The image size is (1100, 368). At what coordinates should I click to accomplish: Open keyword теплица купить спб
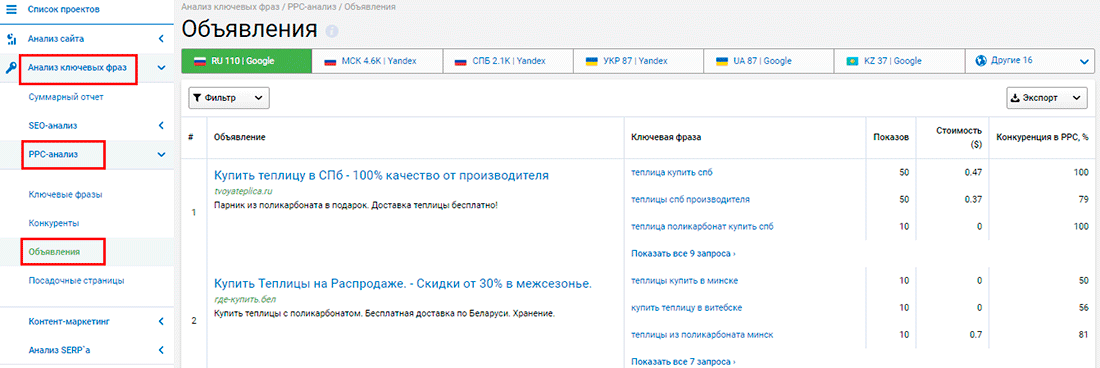(672, 172)
